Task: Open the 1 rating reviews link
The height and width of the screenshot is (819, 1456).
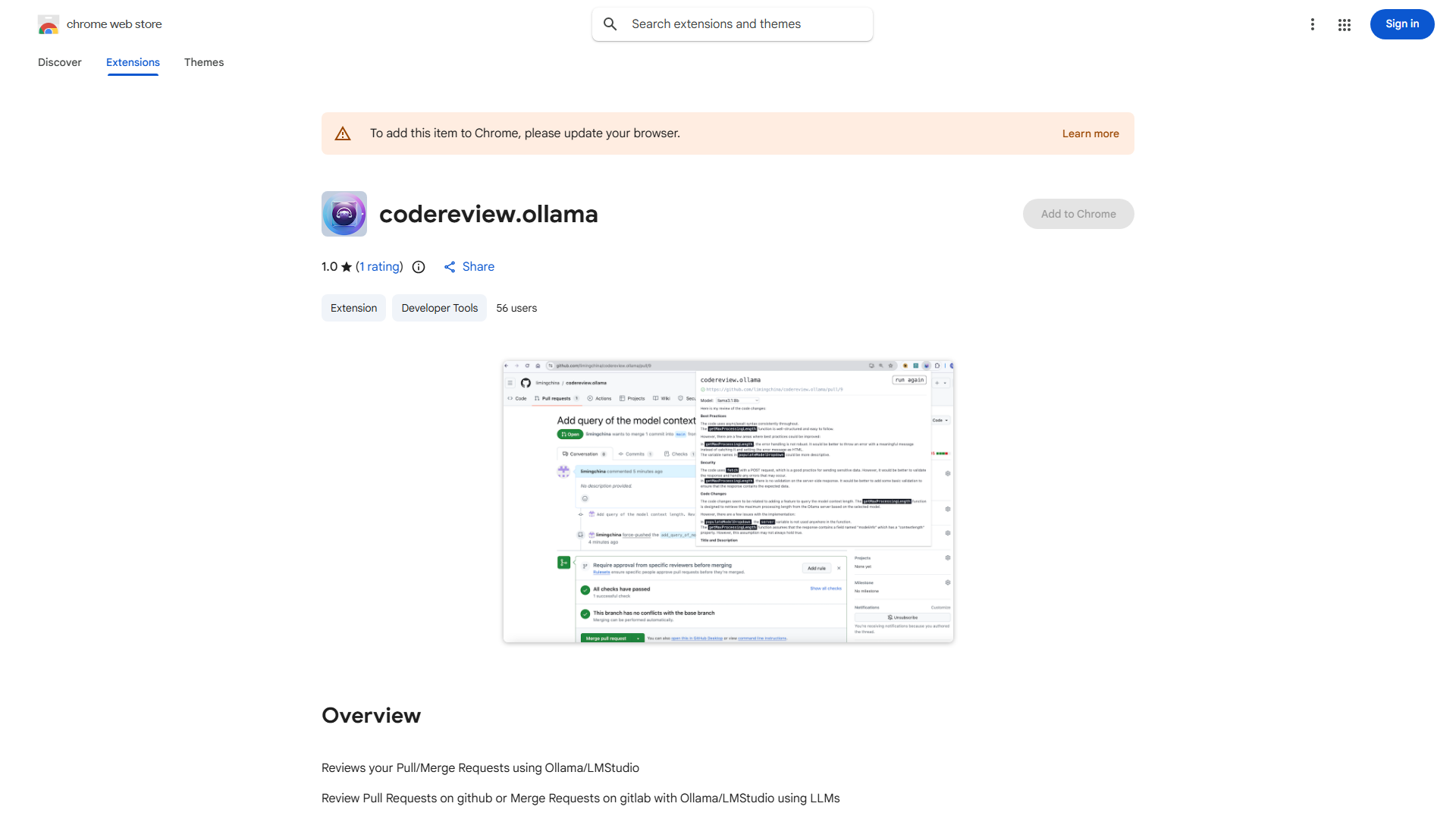Action: pyautogui.click(x=379, y=267)
